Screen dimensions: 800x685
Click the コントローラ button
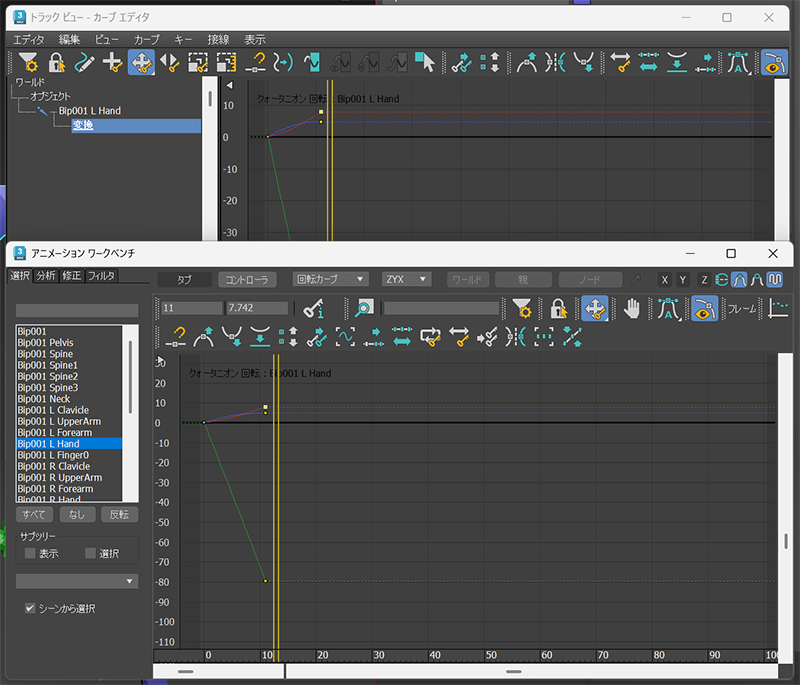[247, 280]
